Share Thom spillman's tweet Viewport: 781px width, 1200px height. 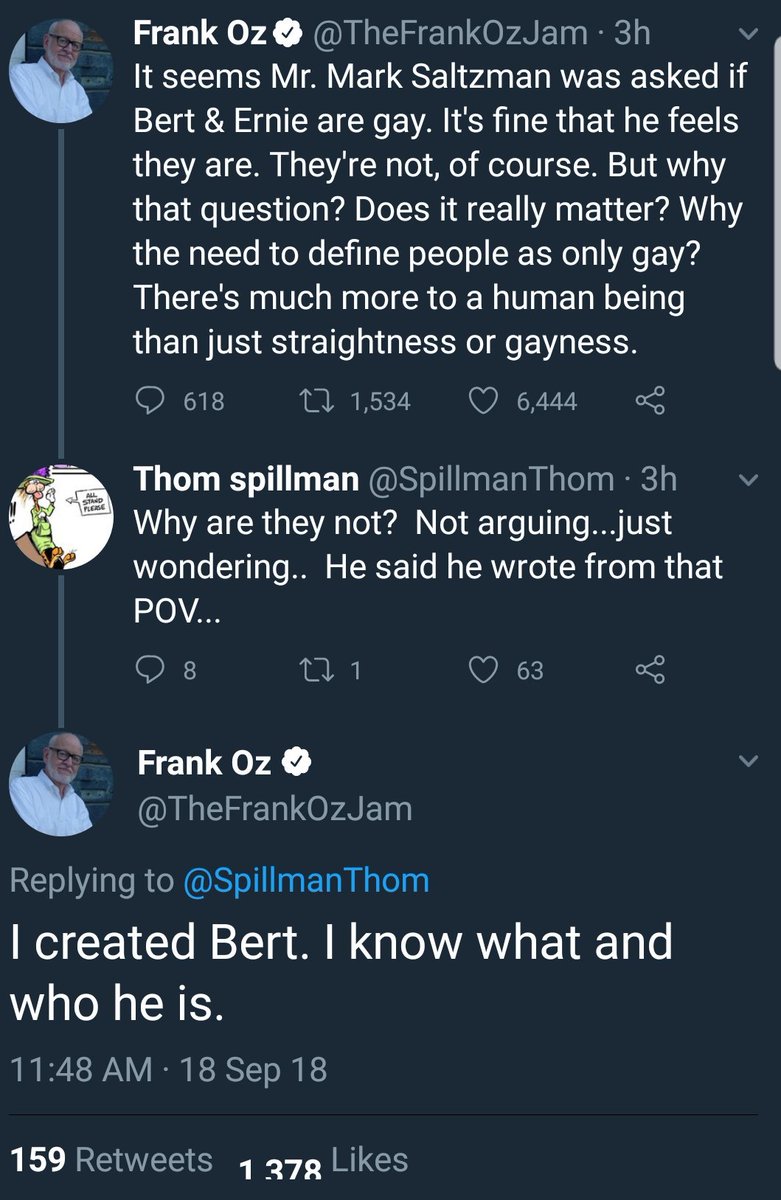pos(650,669)
